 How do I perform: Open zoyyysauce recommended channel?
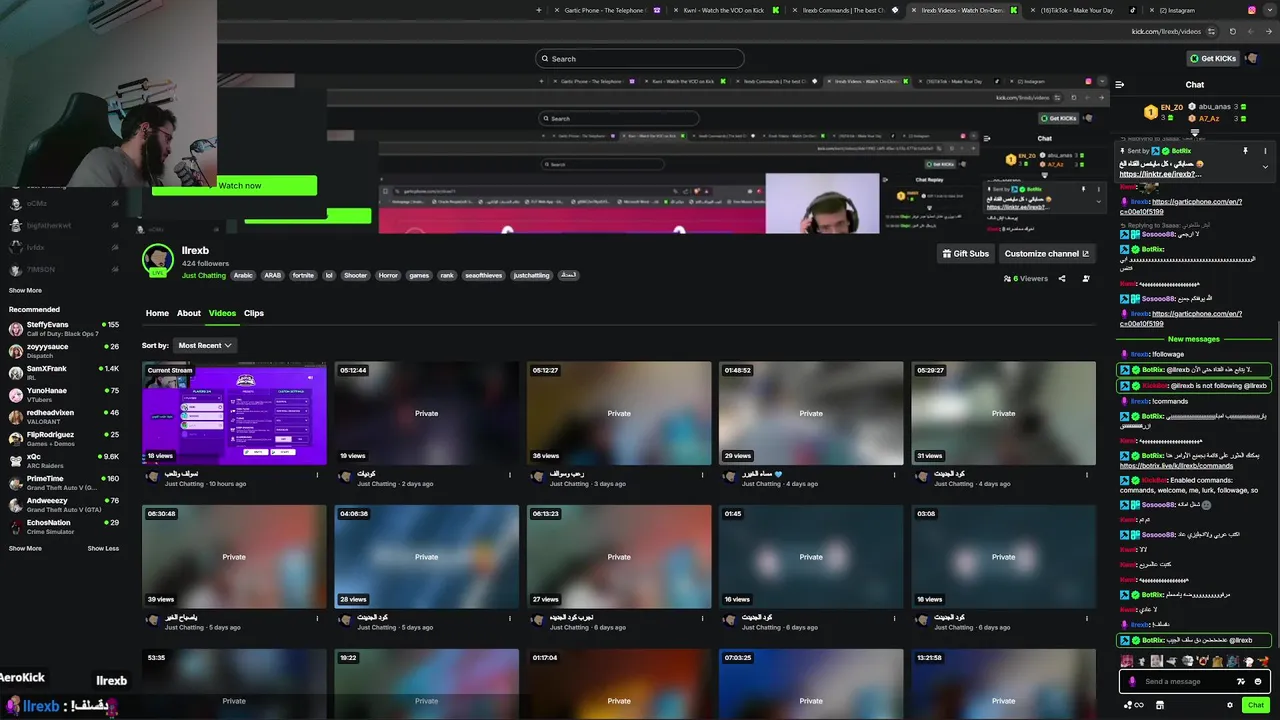click(x=64, y=350)
